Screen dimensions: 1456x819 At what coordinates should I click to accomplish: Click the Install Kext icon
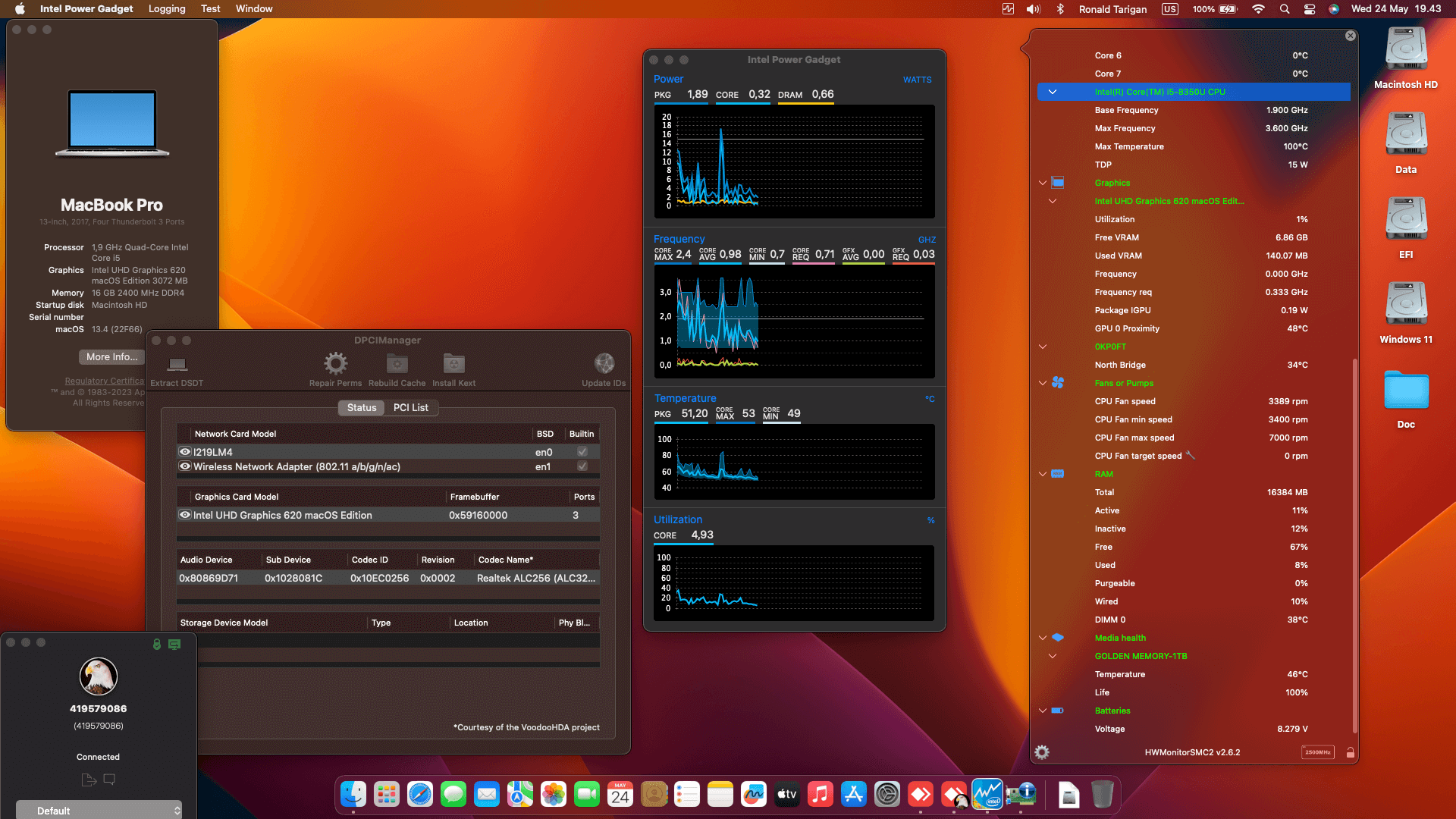pos(453,364)
